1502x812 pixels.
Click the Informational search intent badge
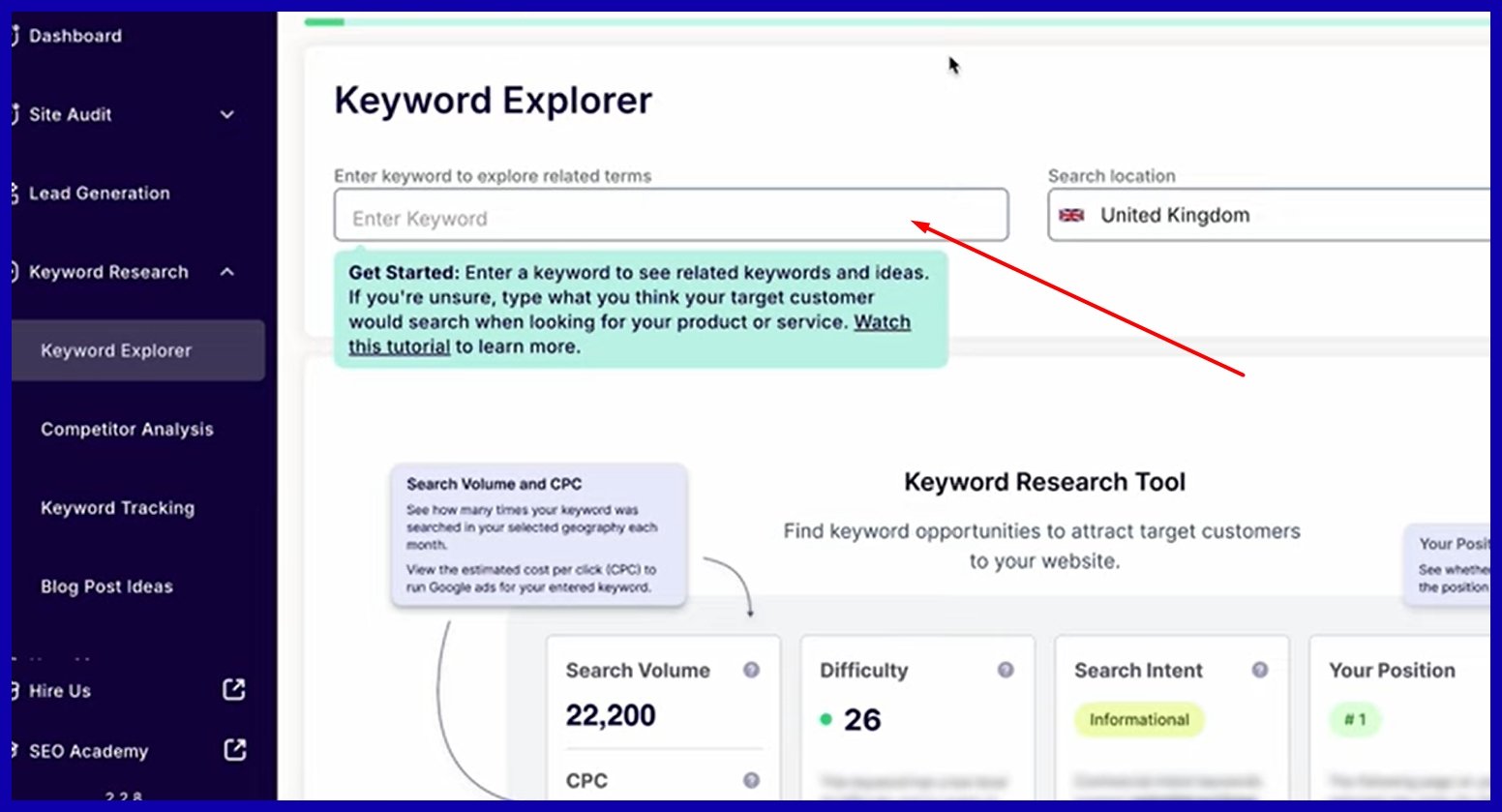[x=1138, y=720]
